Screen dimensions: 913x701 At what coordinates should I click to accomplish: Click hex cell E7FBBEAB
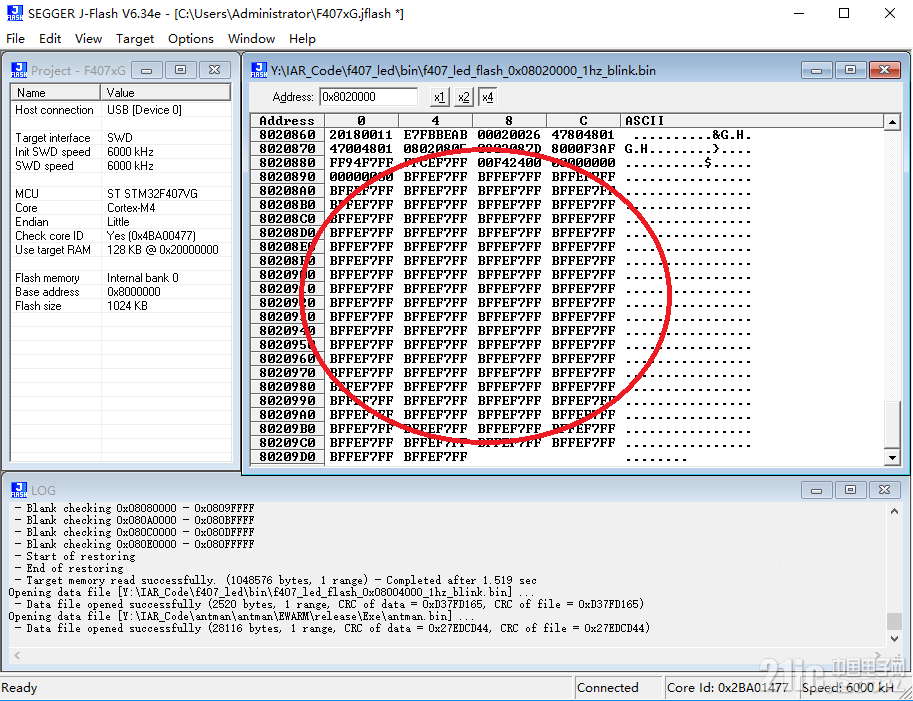pos(436,134)
